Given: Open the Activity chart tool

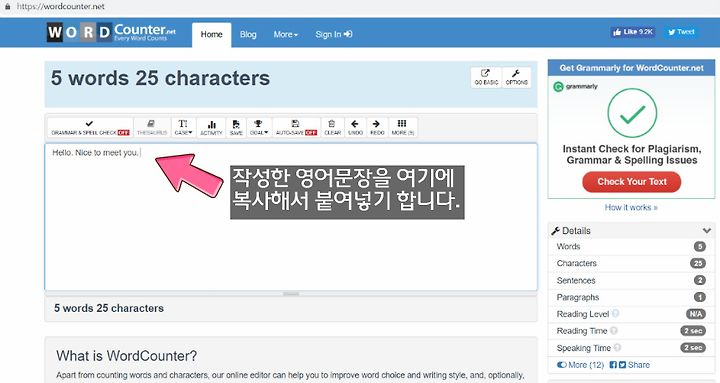Looking at the screenshot, I should point(211,128).
